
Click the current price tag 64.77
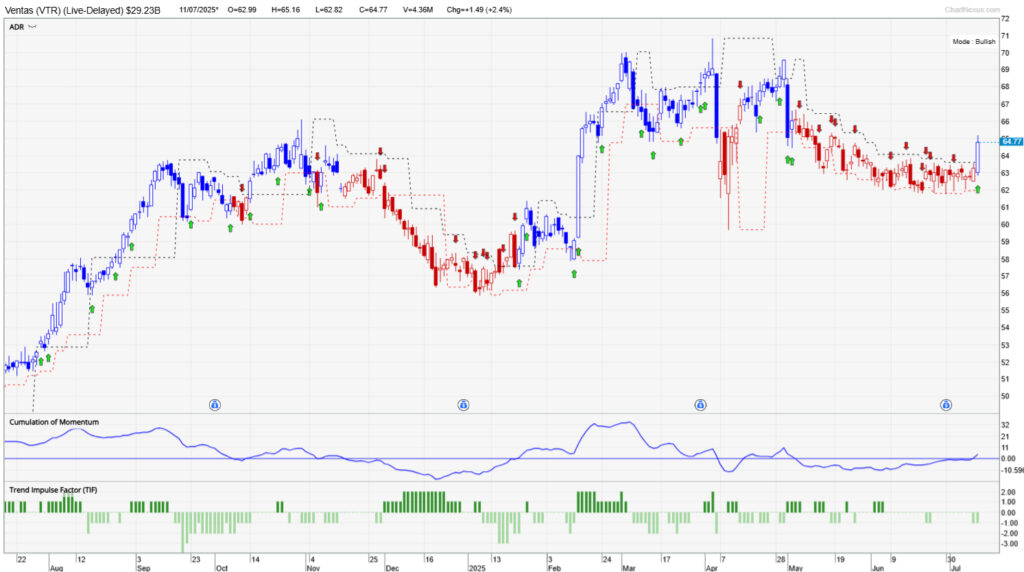(1011, 141)
